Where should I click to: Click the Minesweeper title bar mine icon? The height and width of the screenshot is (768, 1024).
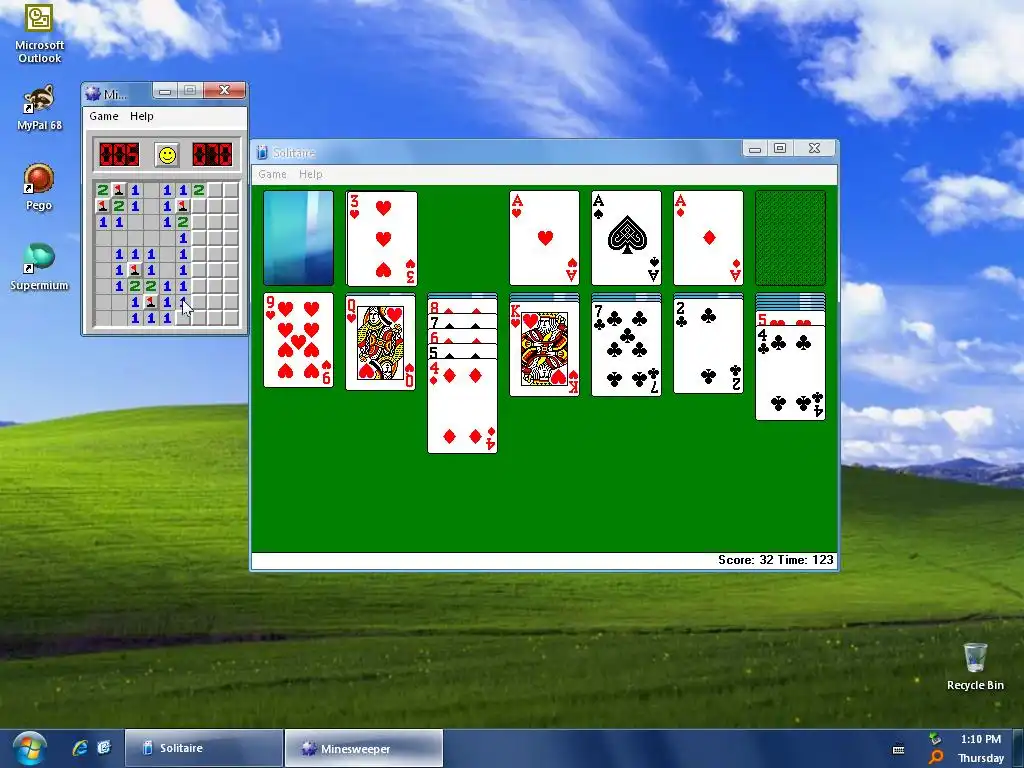click(x=93, y=94)
